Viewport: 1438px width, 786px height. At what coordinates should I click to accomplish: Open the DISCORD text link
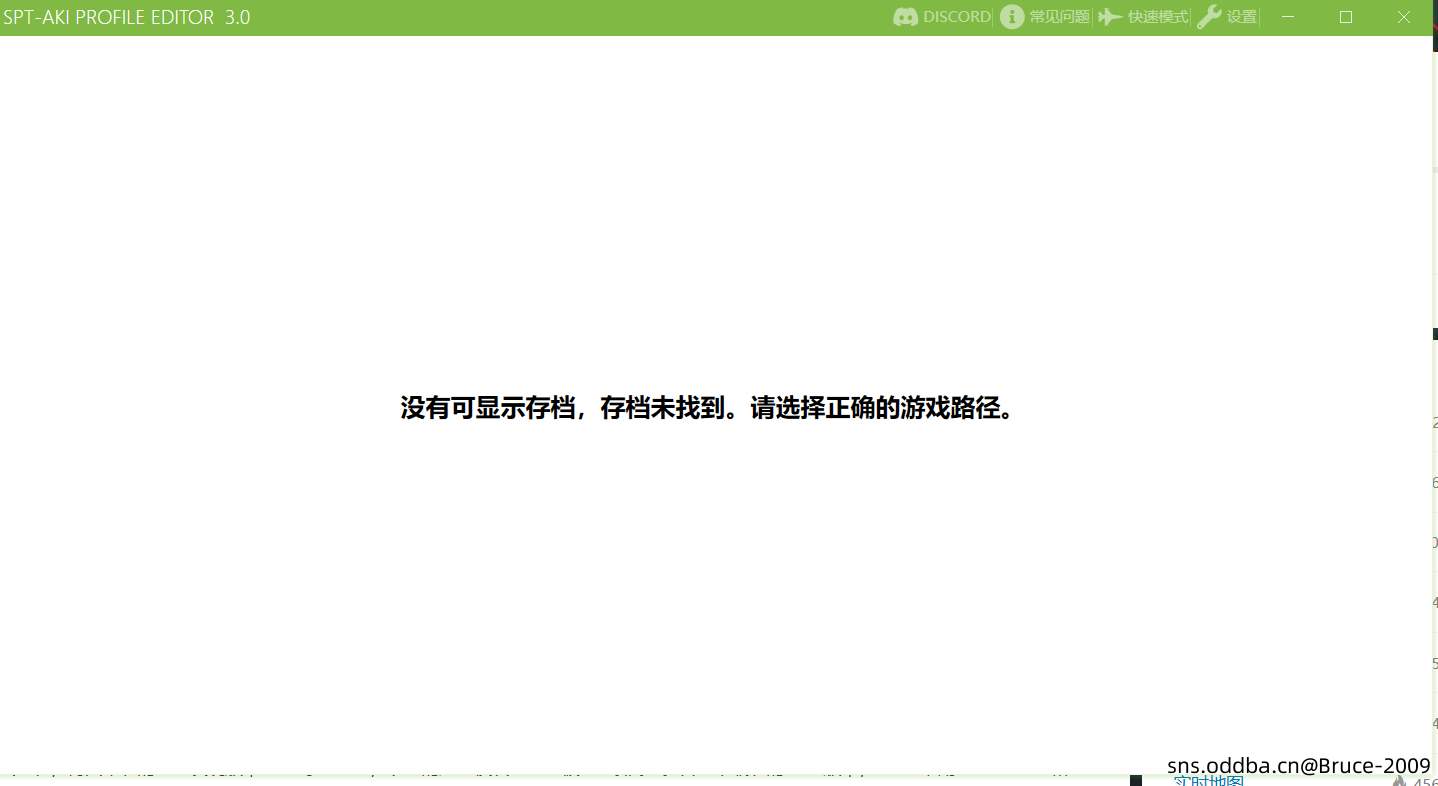[956, 17]
